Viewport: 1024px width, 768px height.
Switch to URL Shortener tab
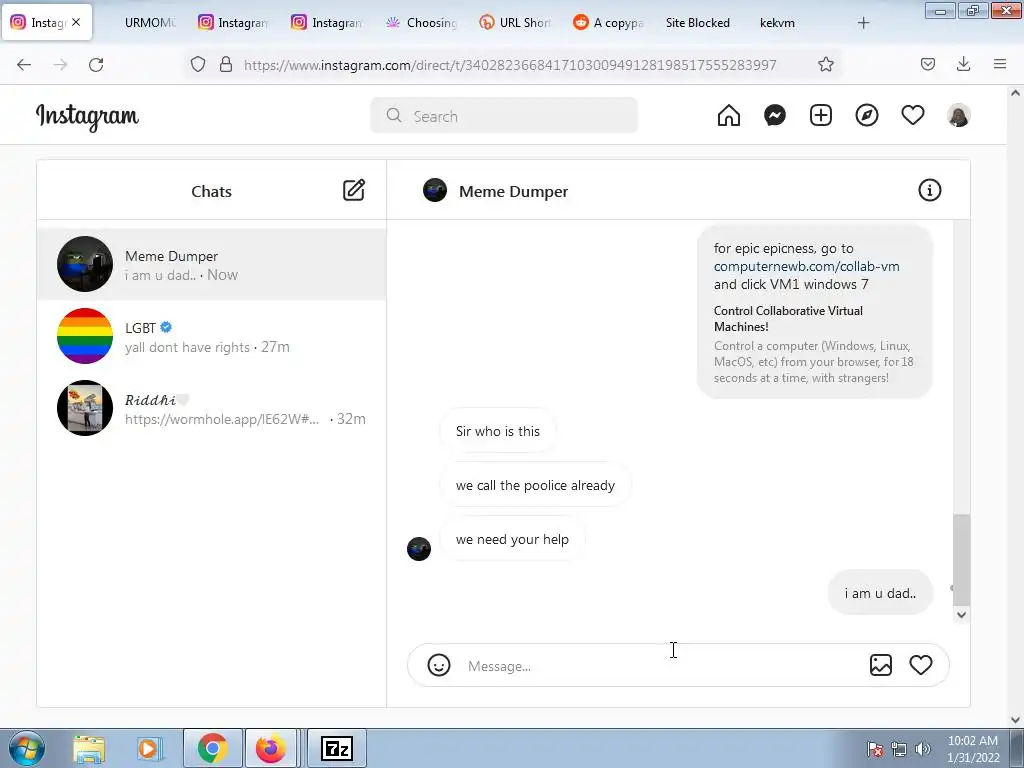tap(516, 23)
